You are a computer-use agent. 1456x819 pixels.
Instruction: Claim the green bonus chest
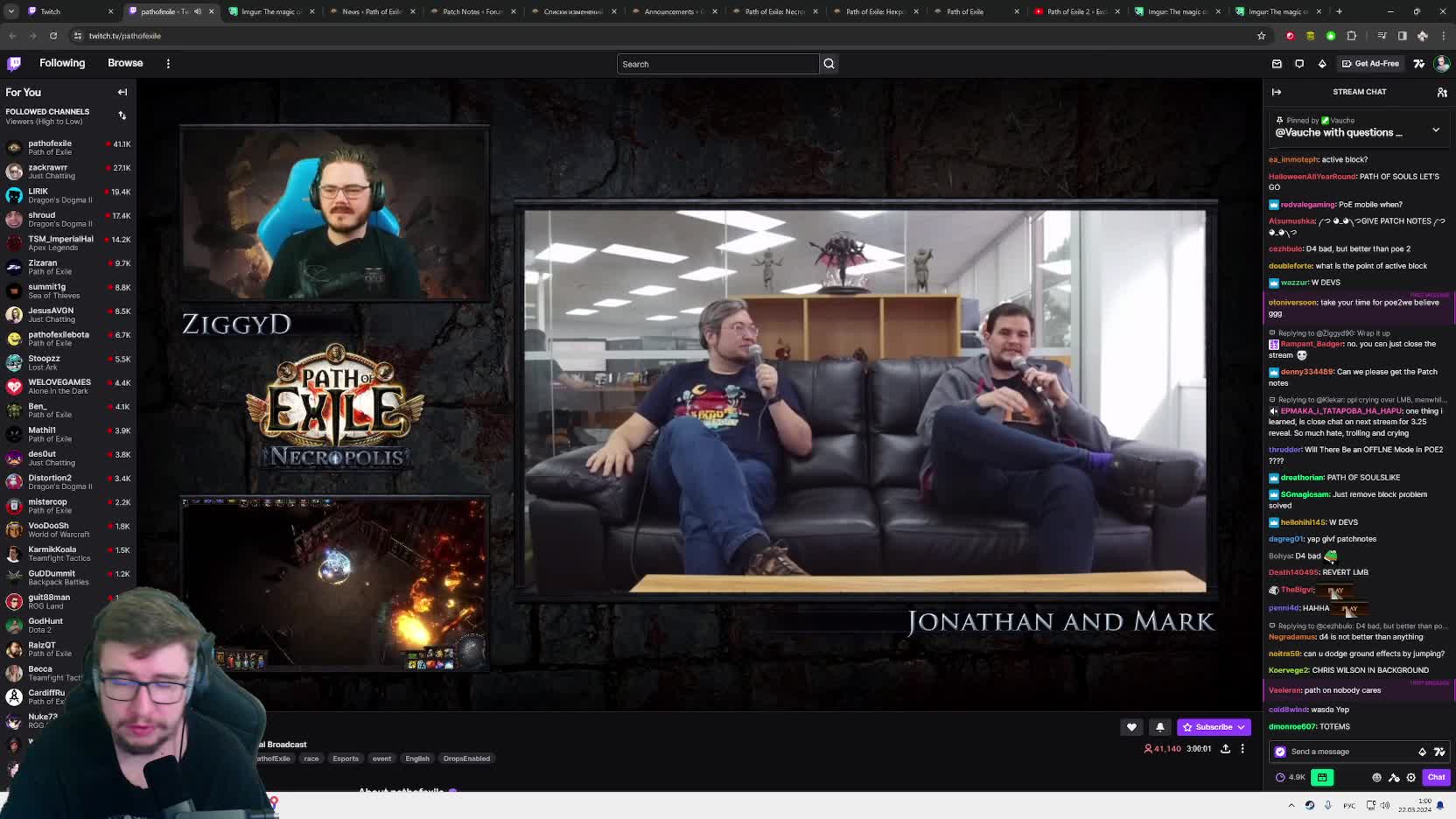pyautogui.click(x=1322, y=777)
